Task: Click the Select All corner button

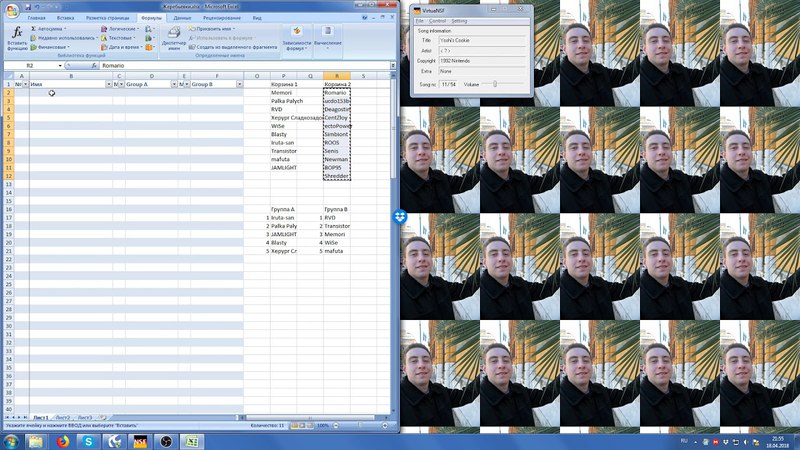Action: (x=8, y=76)
